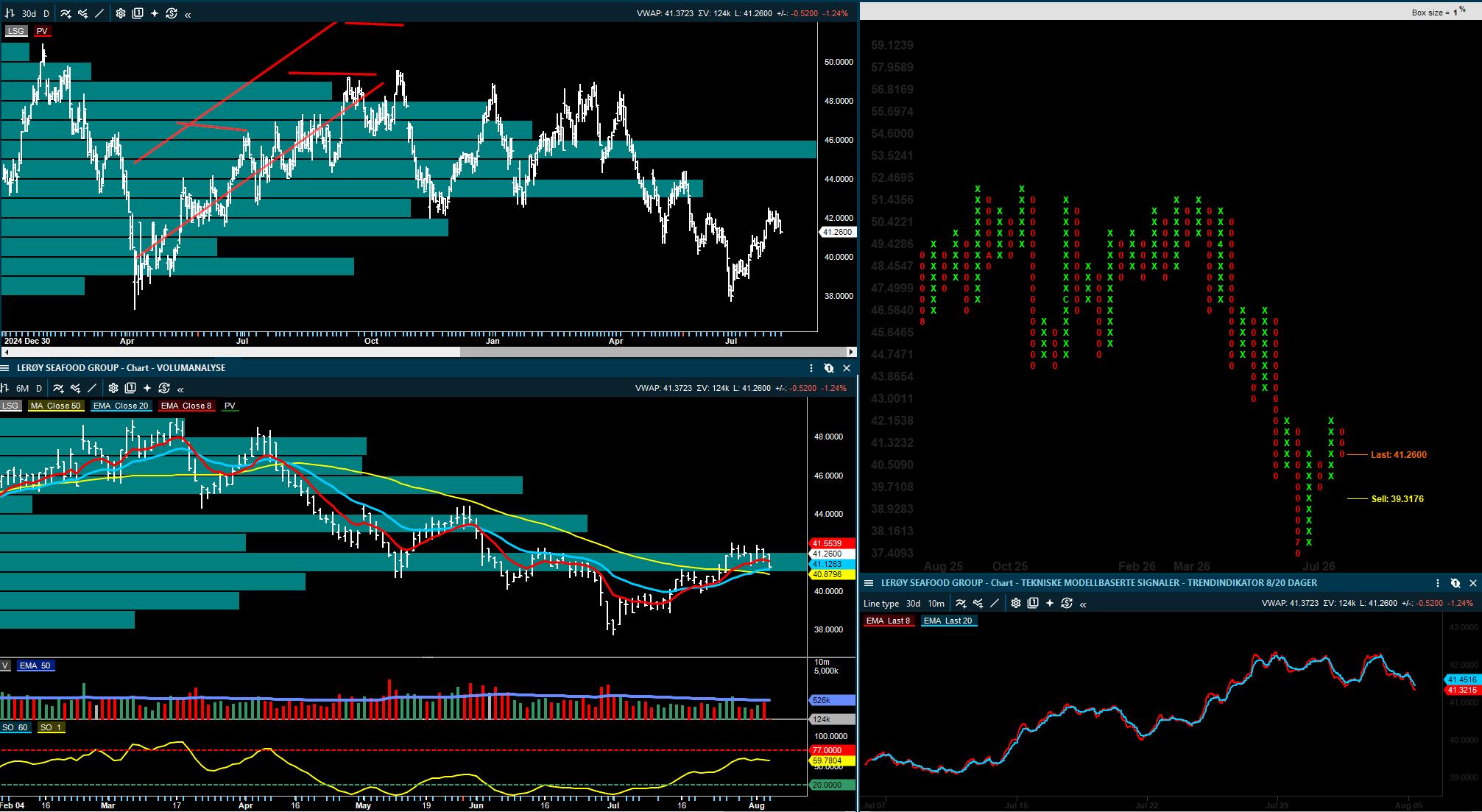Click the right arrow of the top chart scrollbar

point(851,352)
